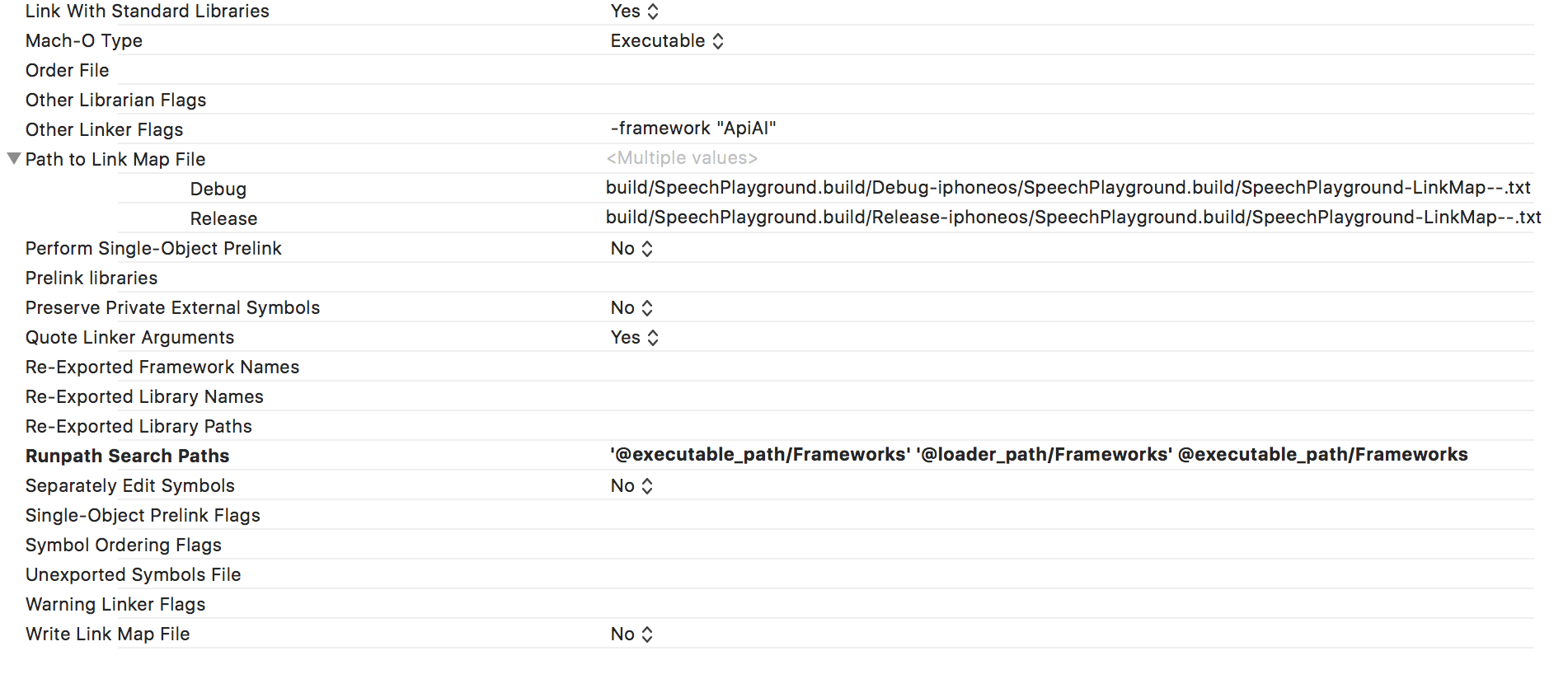Screen dimensions: 1568x679
Task: Change Write Link Map File setting
Action: pos(631,635)
